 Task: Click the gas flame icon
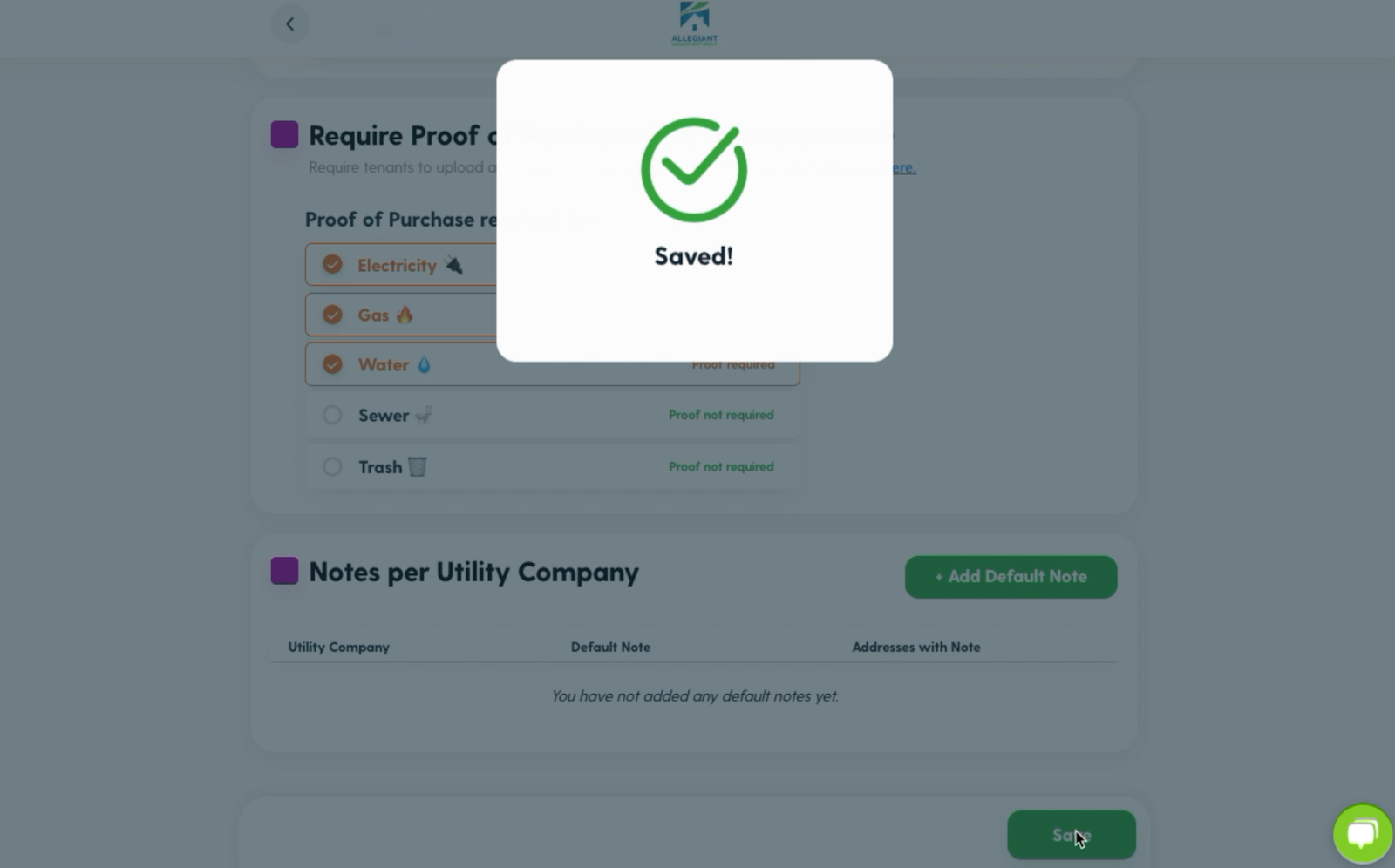405,315
